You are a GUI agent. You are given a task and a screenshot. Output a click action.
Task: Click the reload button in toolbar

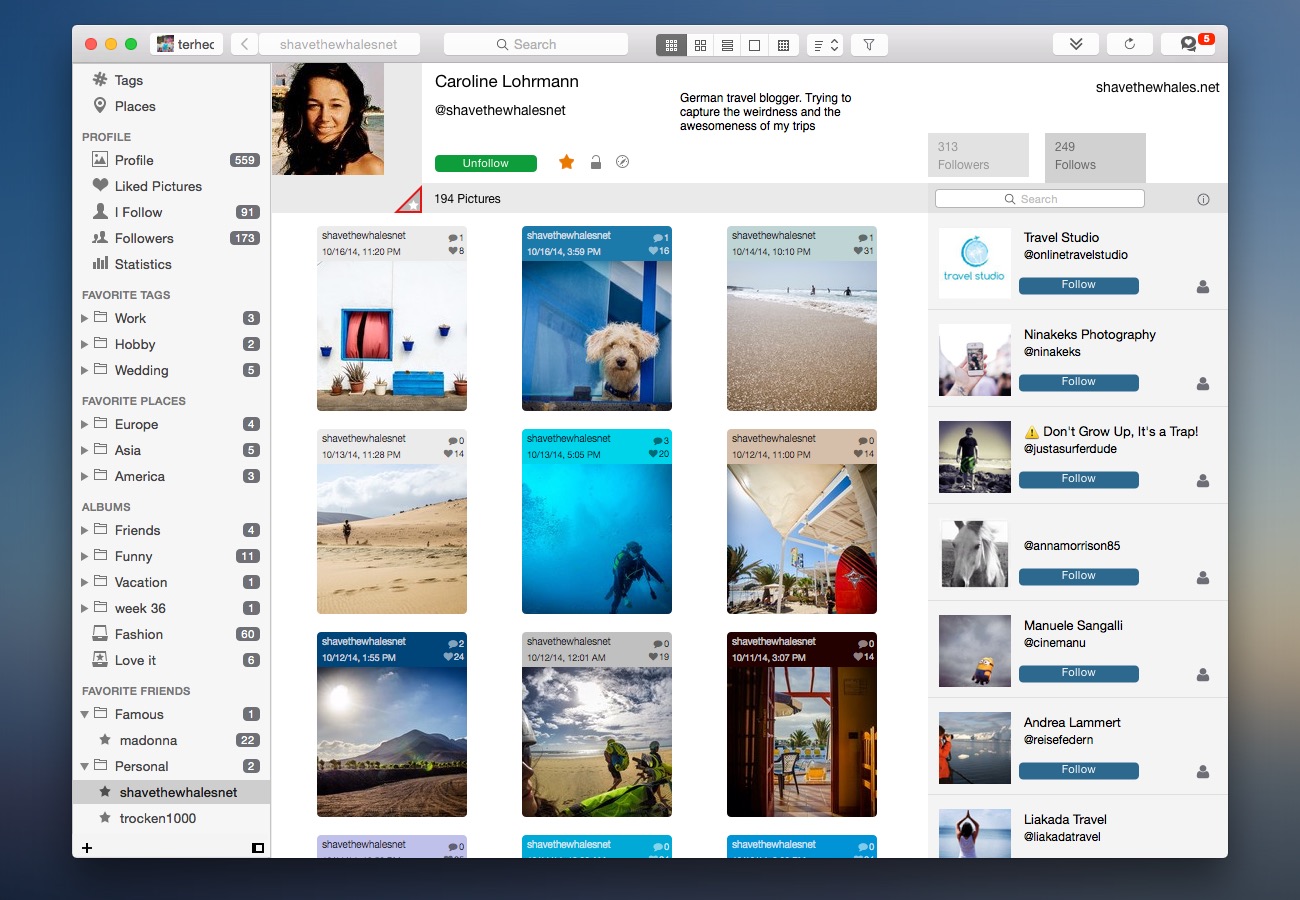(x=1130, y=44)
